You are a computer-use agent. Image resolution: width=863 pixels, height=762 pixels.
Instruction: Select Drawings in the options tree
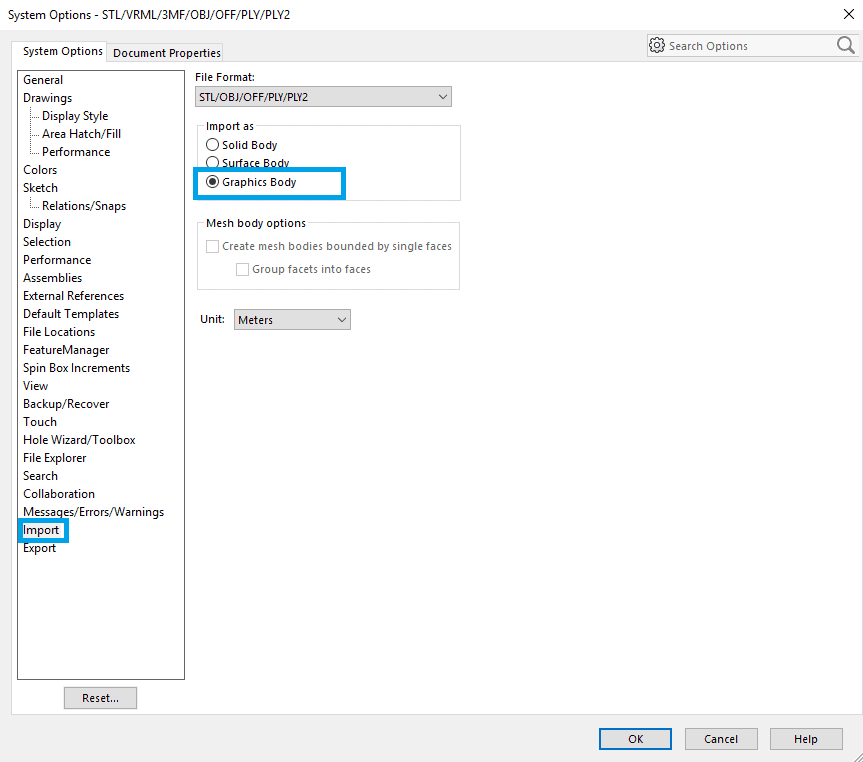(47, 98)
